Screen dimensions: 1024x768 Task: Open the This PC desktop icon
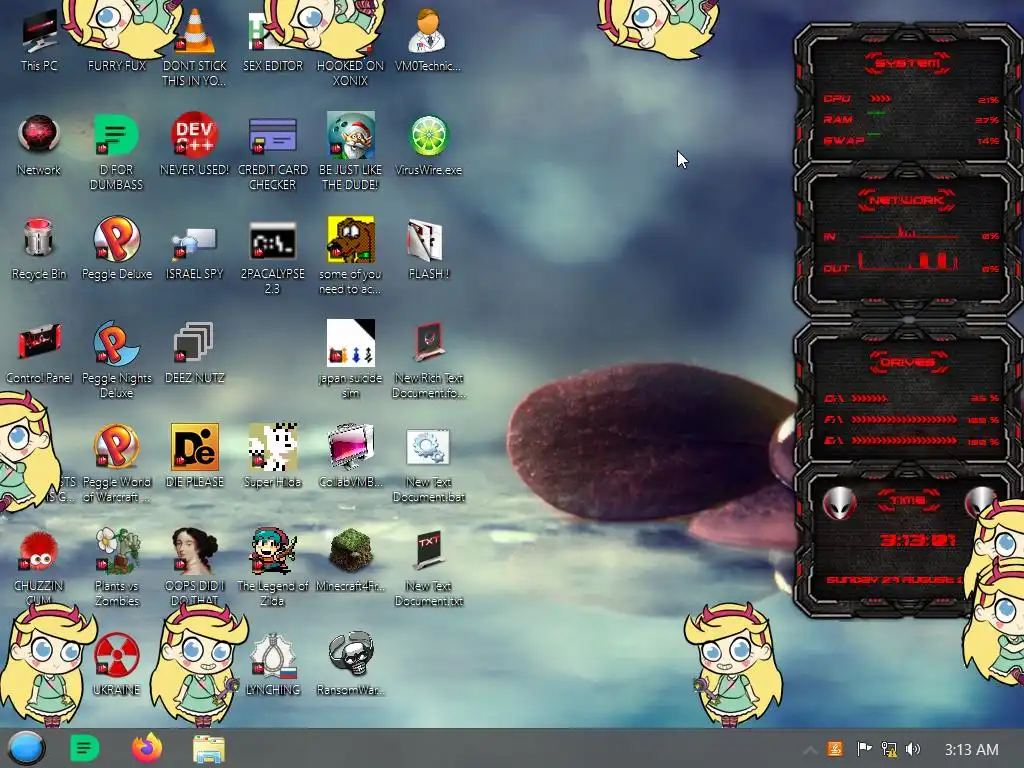39,40
